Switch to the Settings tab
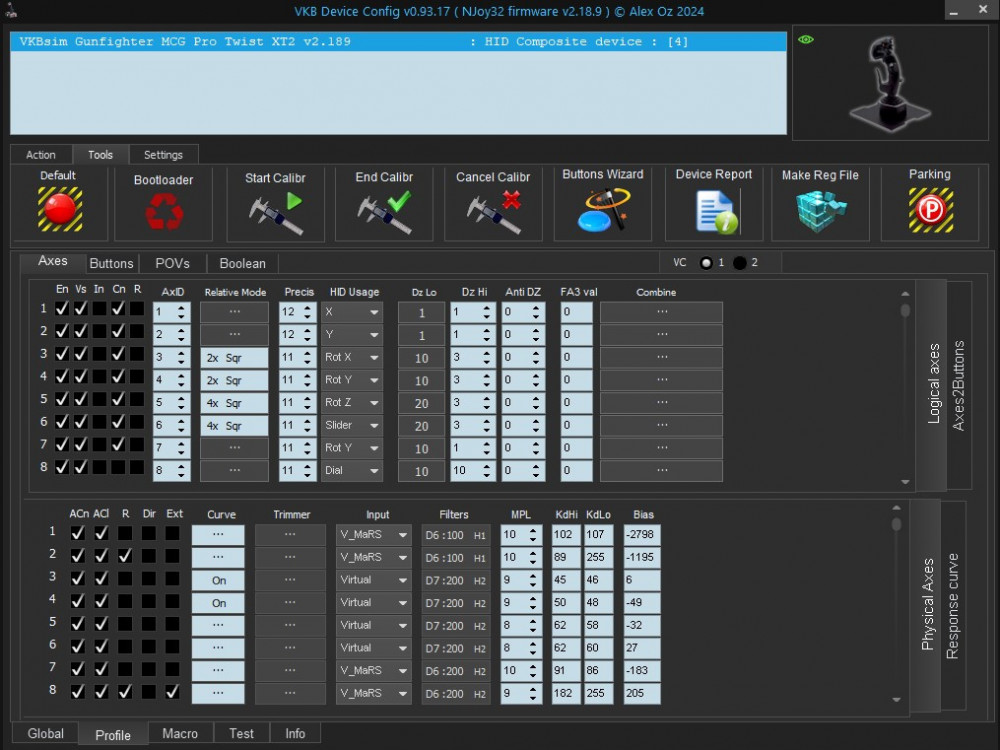Screen dimensions: 1000x750 (x=163, y=155)
